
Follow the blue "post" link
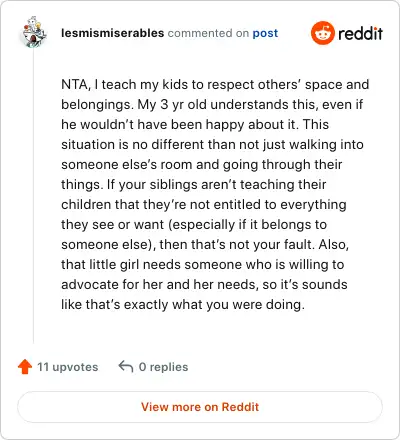(265, 33)
